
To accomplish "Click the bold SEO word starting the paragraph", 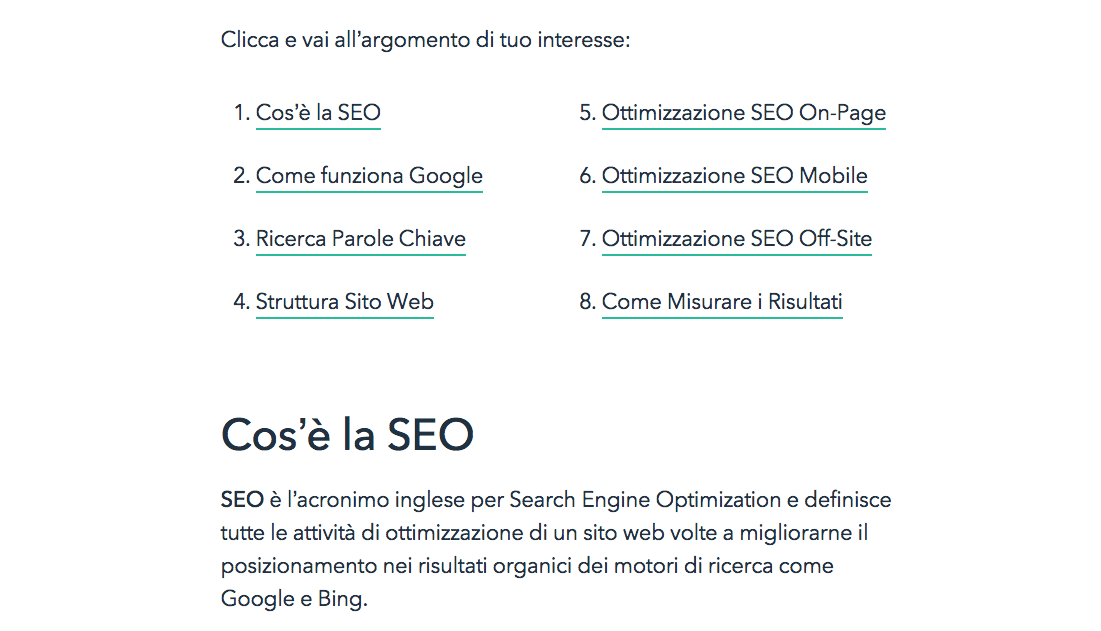I will point(241,500).
